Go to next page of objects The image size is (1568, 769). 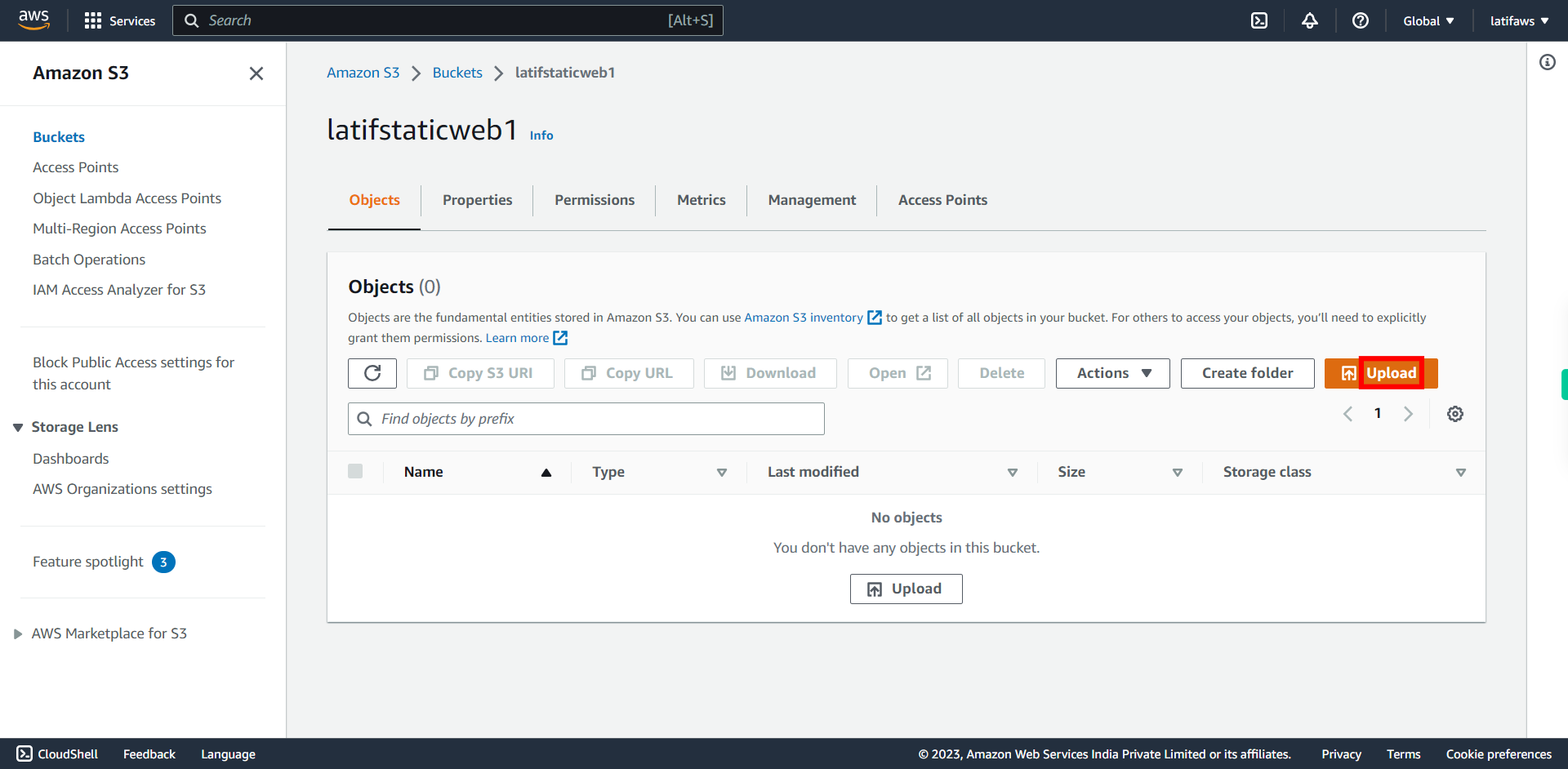(x=1408, y=414)
